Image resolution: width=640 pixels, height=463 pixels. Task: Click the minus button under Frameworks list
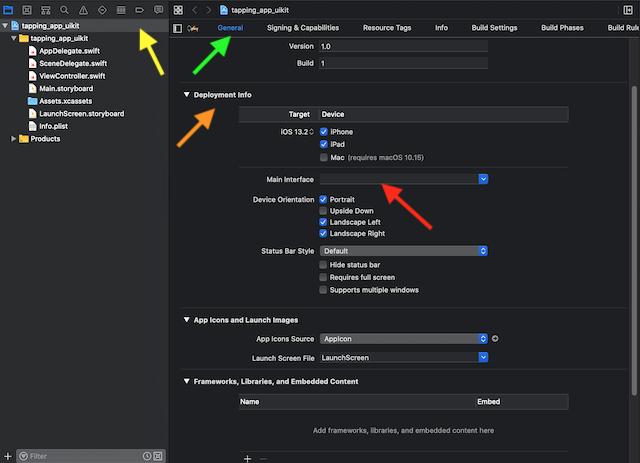[x=263, y=459]
